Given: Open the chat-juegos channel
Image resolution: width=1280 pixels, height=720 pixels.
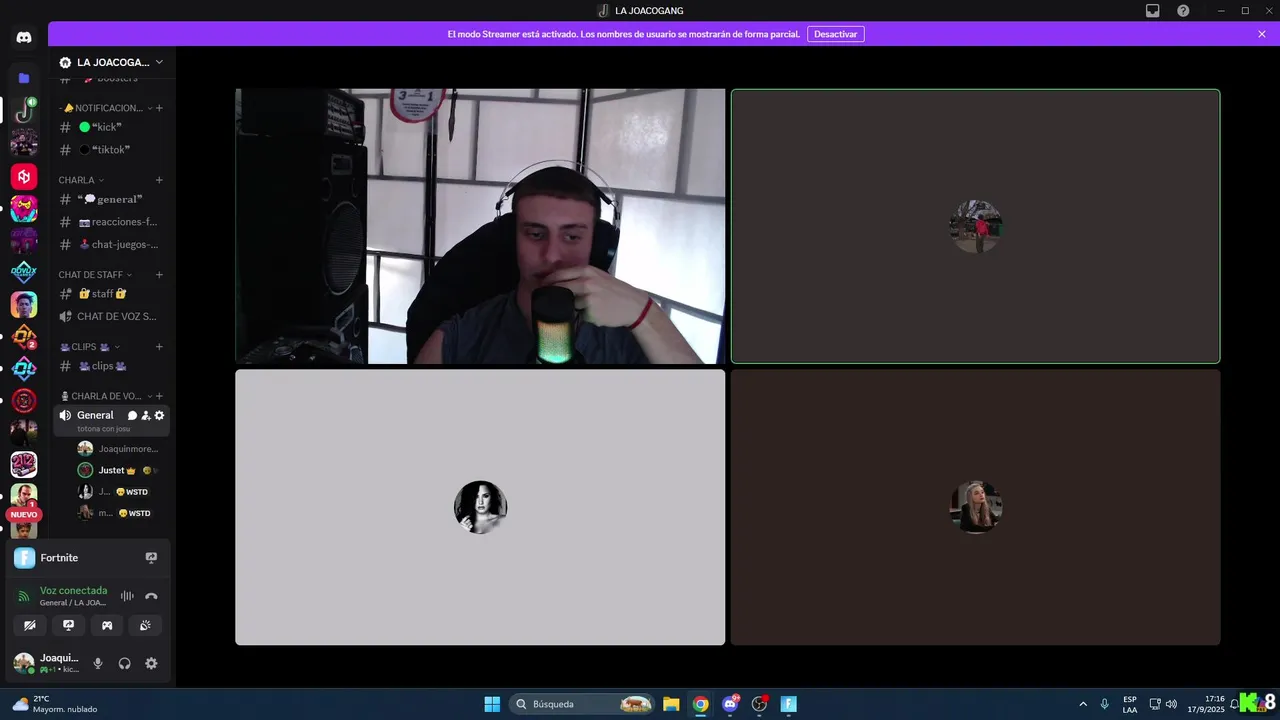Looking at the screenshot, I should [x=111, y=244].
